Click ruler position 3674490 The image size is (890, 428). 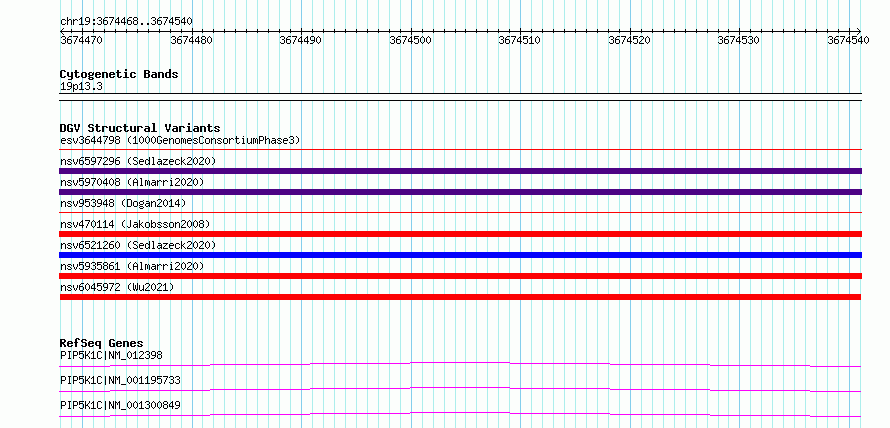click(301, 40)
